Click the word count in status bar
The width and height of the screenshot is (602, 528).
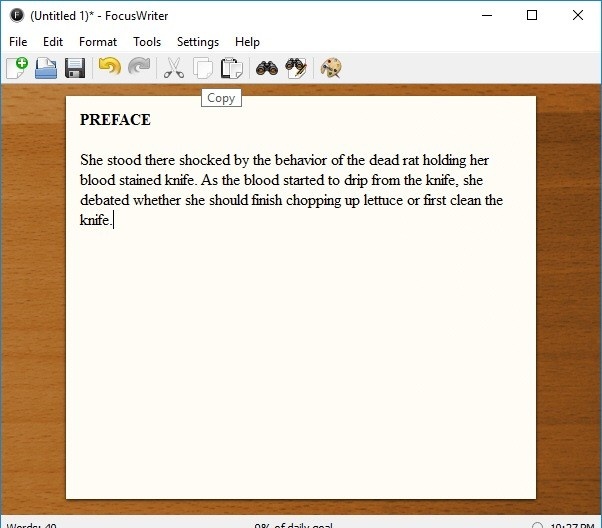31,525
